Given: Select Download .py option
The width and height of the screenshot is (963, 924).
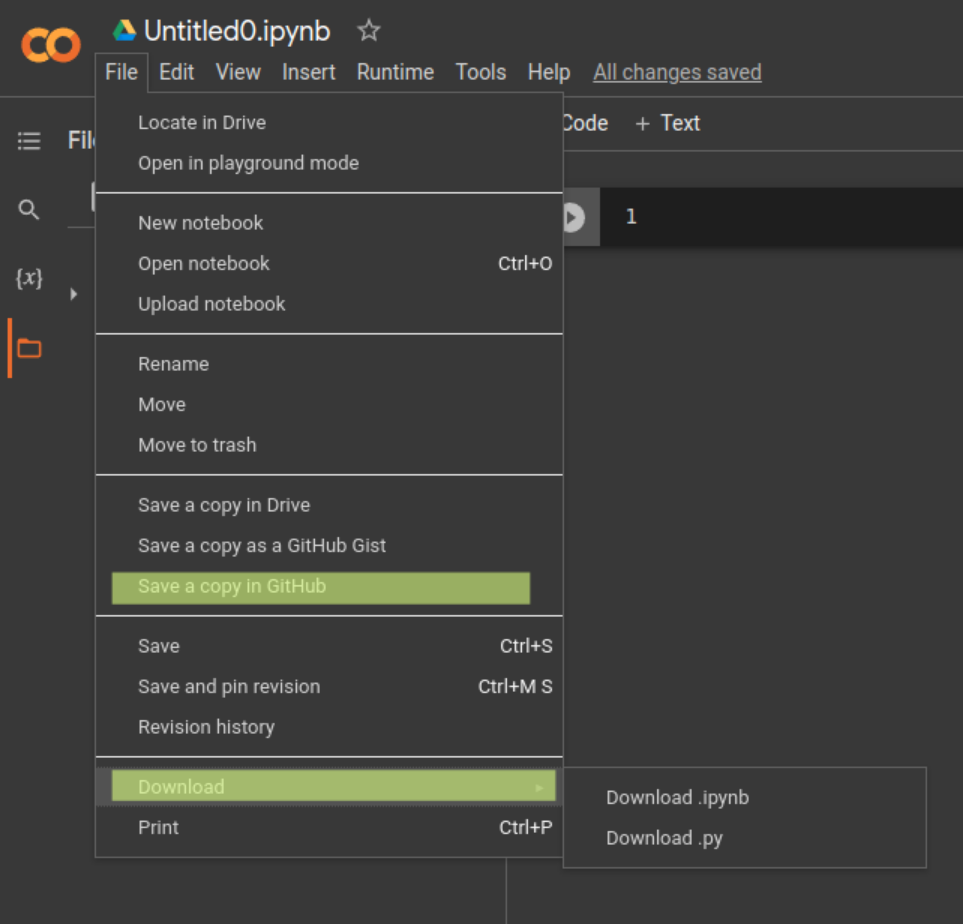Looking at the screenshot, I should 664,839.
